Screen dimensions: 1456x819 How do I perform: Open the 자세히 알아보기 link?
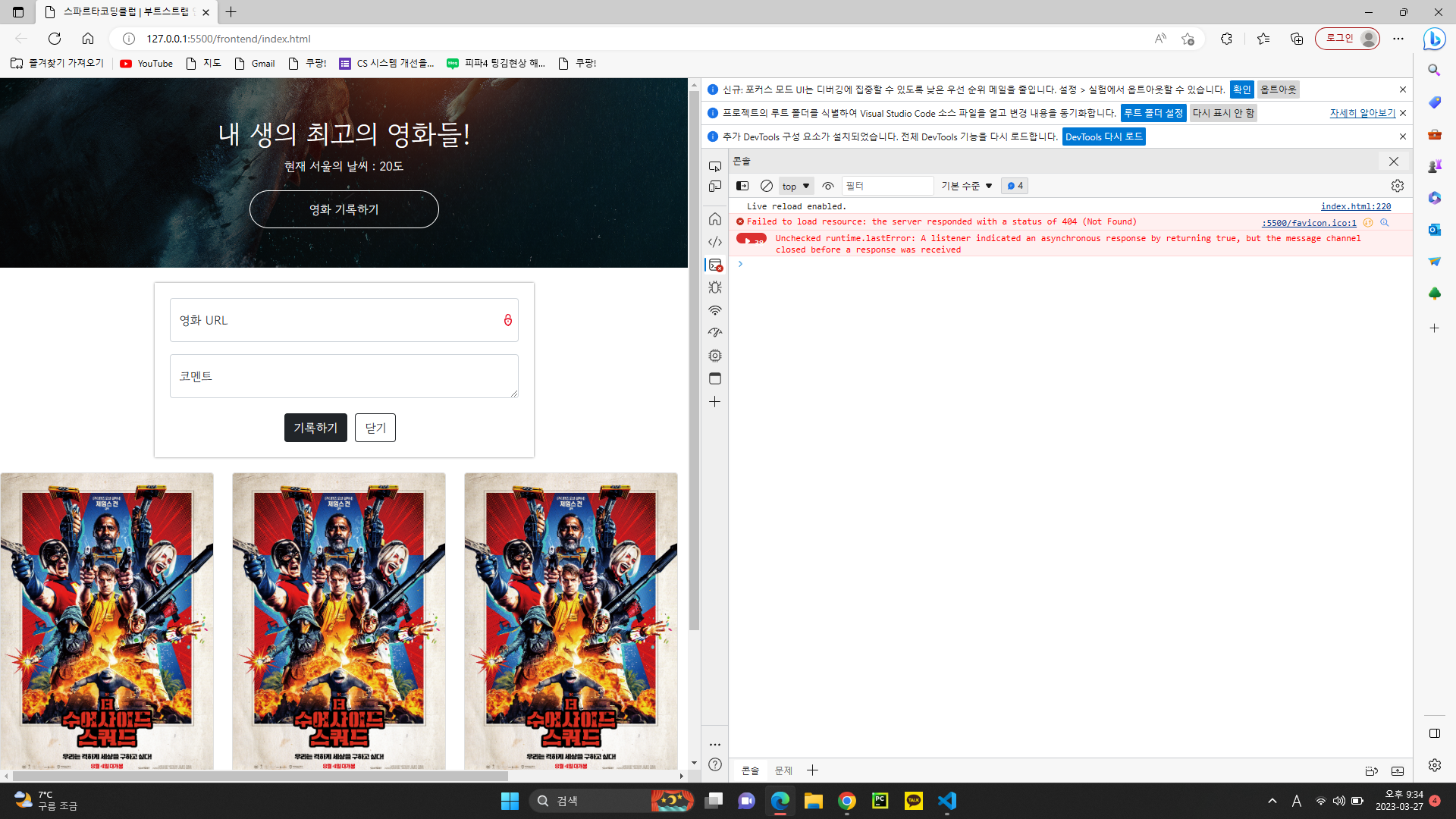click(x=1362, y=113)
